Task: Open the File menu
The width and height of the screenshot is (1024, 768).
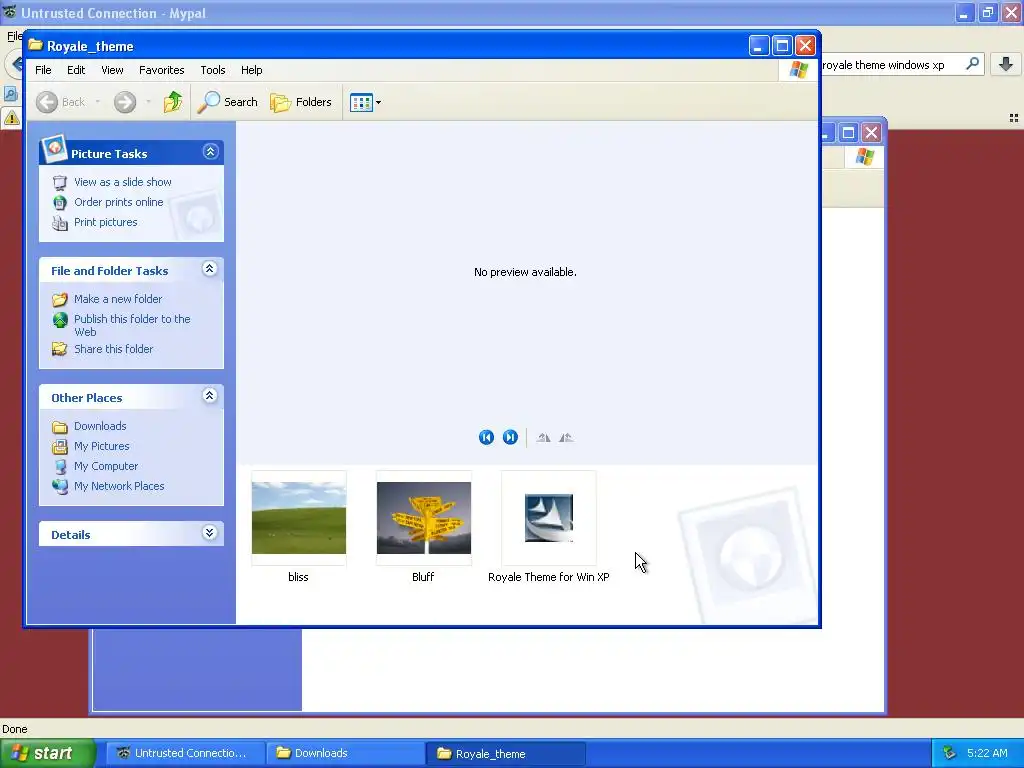Action: [43, 70]
